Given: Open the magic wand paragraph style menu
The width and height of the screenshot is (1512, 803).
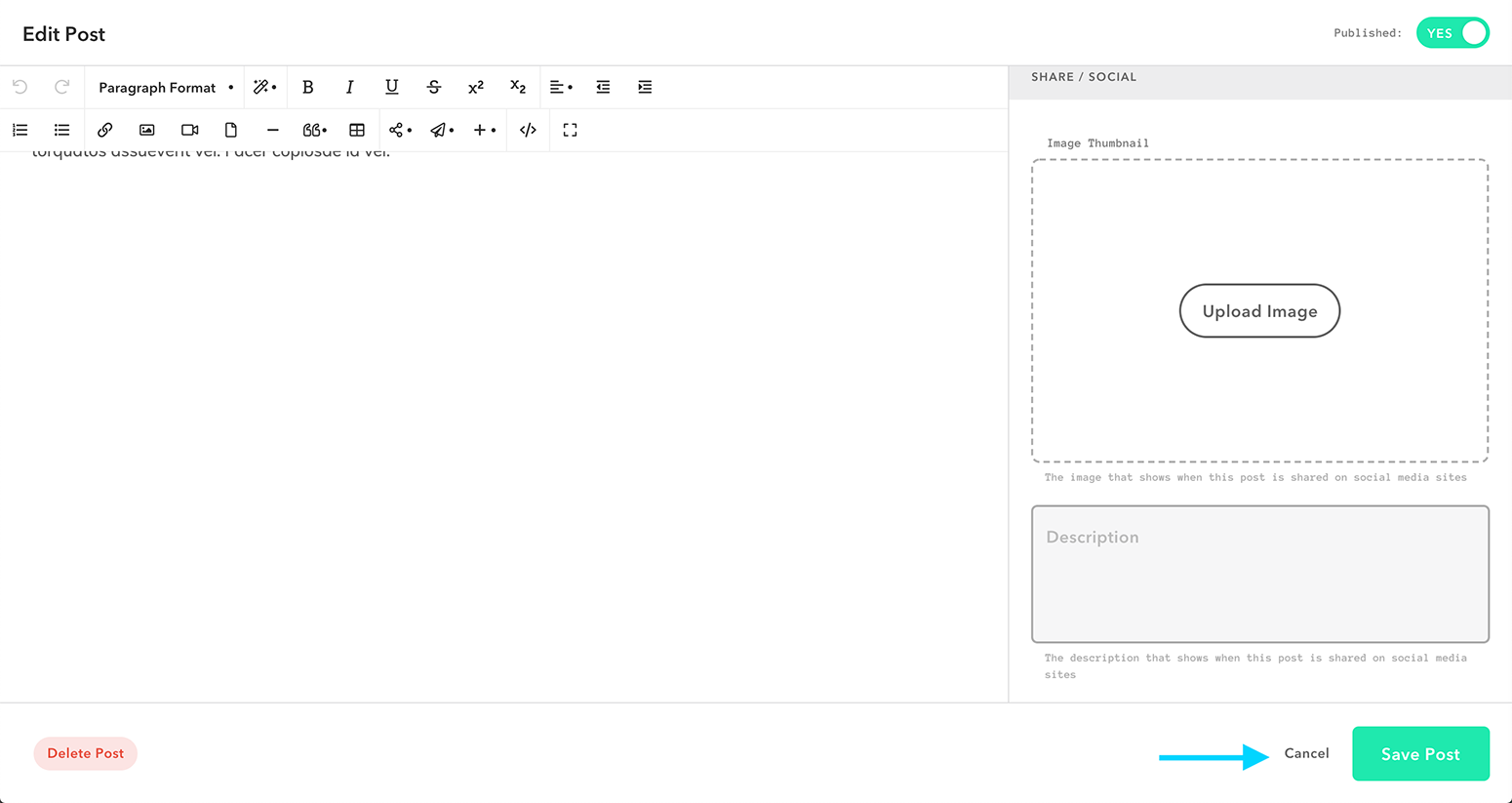Looking at the screenshot, I should (264, 87).
